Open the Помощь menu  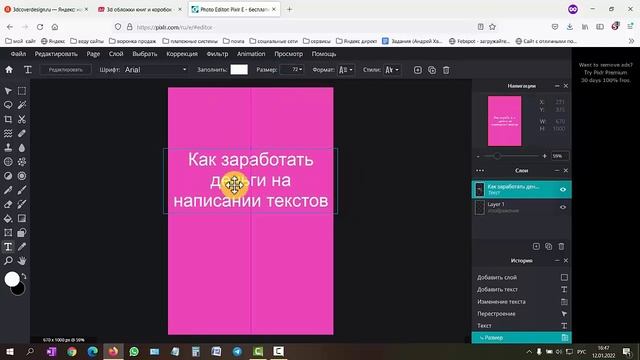(x=324, y=54)
